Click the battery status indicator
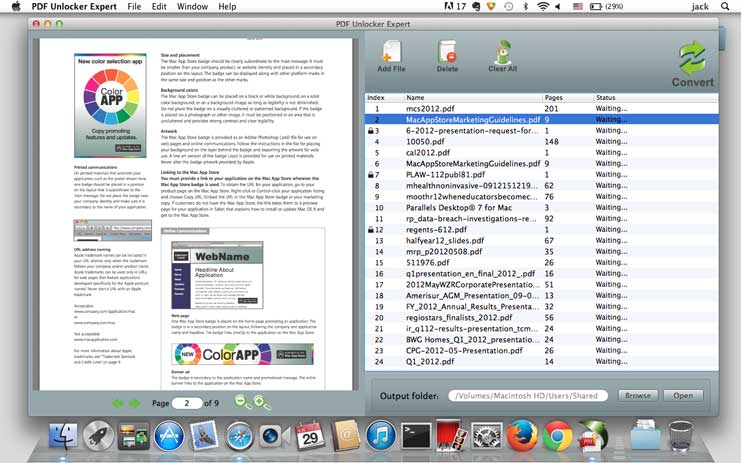 (x=606, y=7)
